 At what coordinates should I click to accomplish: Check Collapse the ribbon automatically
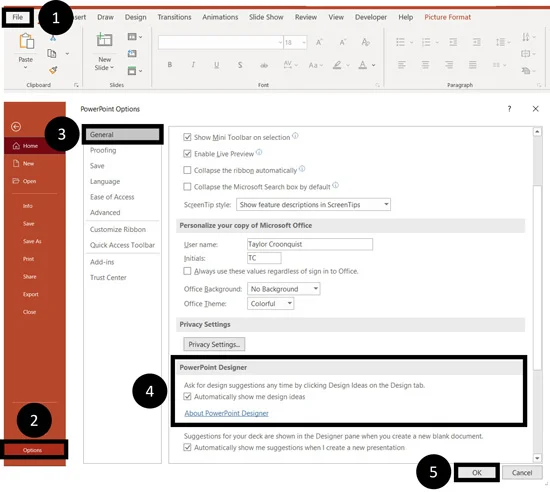[x=187, y=170]
